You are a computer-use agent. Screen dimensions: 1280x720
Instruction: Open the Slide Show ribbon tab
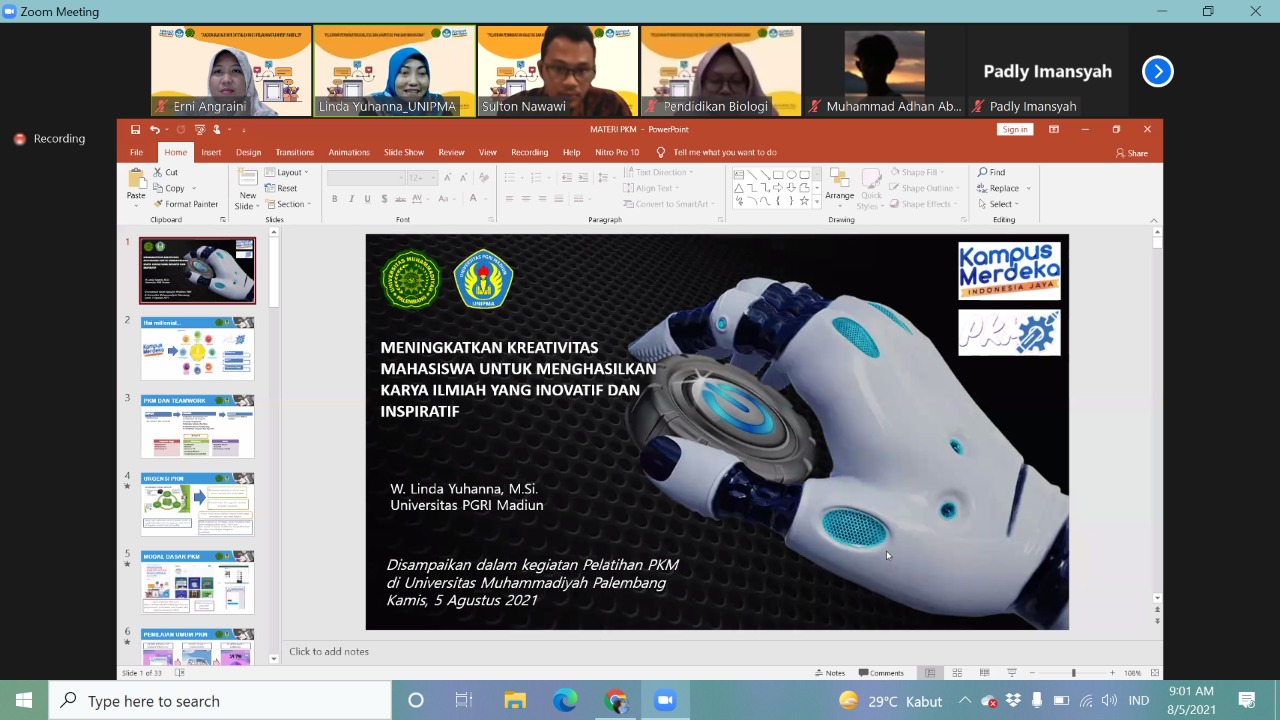pyautogui.click(x=404, y=152)
